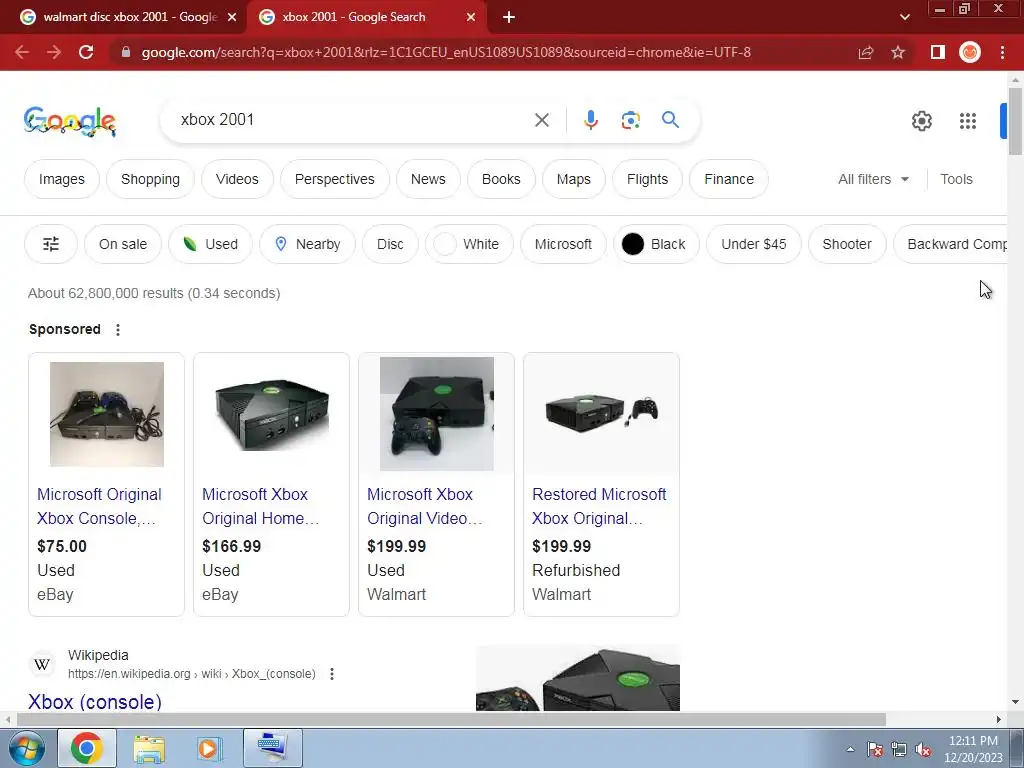Close the 'xbox 2001' tab
This screenshot has width=1024, height=768.
[471, 18]
